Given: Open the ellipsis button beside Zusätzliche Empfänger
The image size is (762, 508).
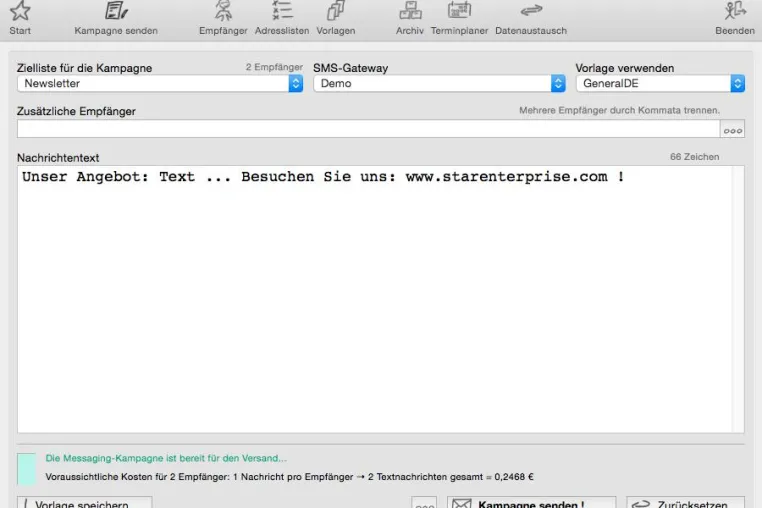Looking at the screenshot, I should (732, 129).
